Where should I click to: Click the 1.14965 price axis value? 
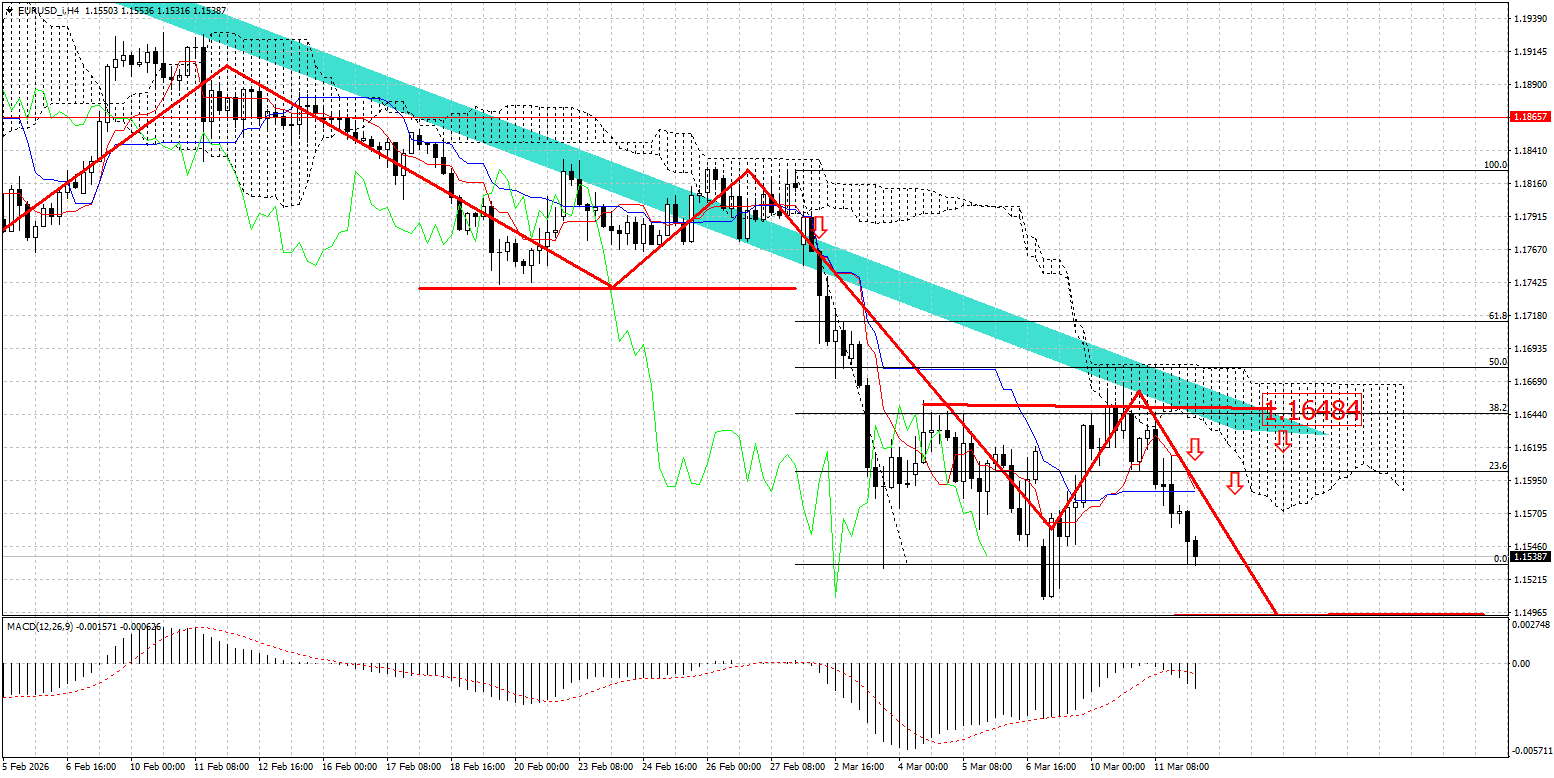[x=1530, y=613]
